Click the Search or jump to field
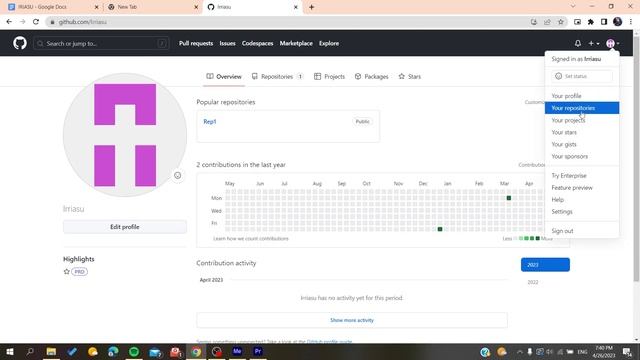The width and height of the screenshot is (640, 360). [101, 43]
